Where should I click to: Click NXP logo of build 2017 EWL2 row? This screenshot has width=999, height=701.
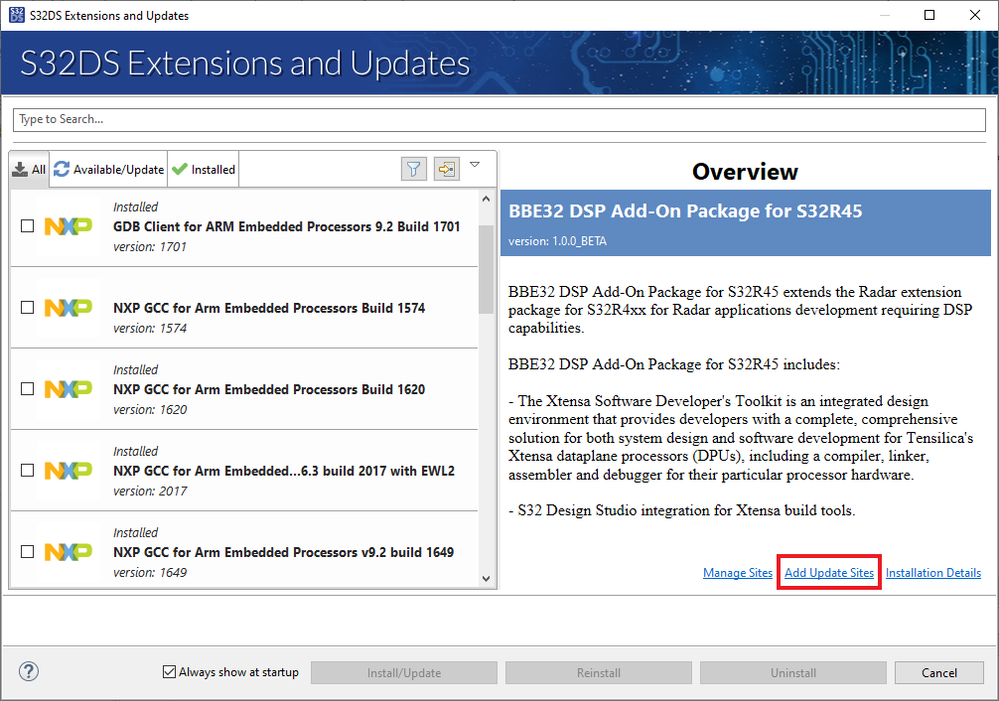[x=68, y=470]
